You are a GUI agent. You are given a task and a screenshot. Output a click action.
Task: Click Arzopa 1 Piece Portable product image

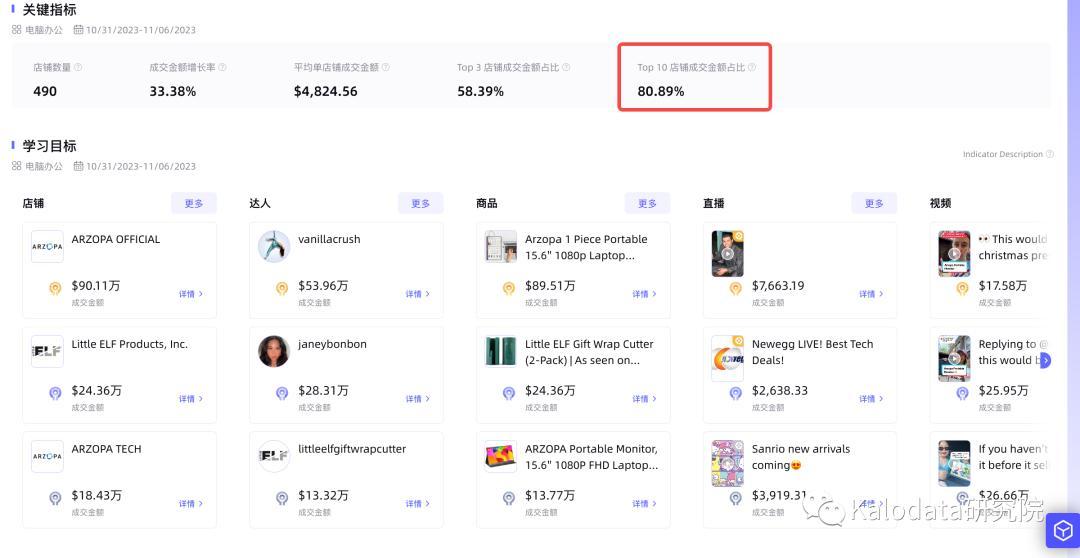click(x=501, y=247)
